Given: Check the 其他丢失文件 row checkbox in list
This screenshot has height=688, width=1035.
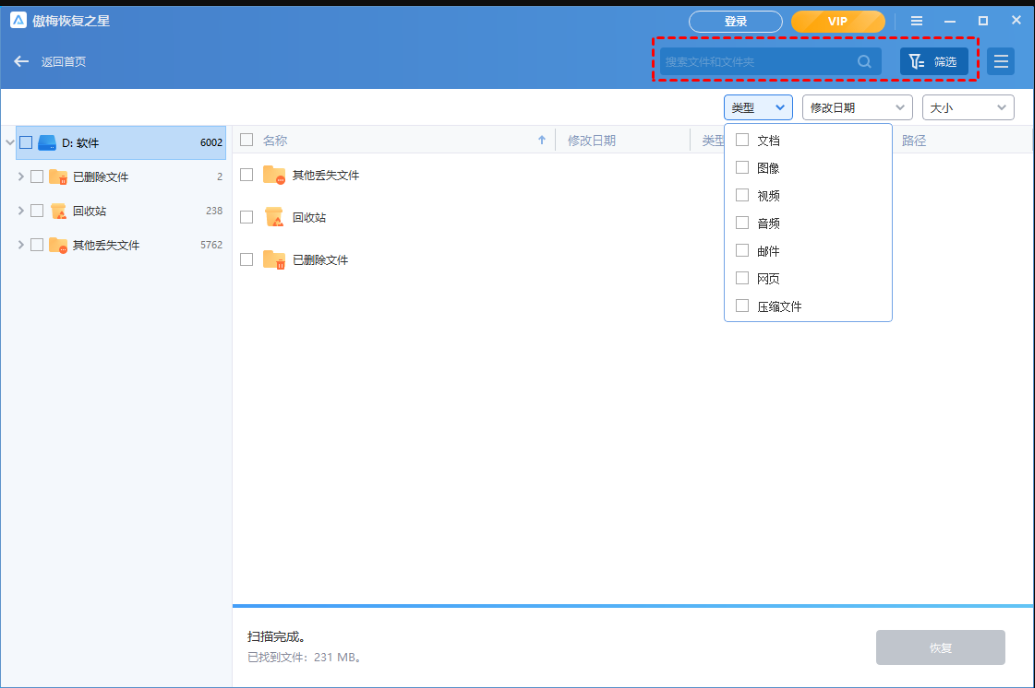Looking at the screenshot, I should pyautogui.click(x=247, y=175).
